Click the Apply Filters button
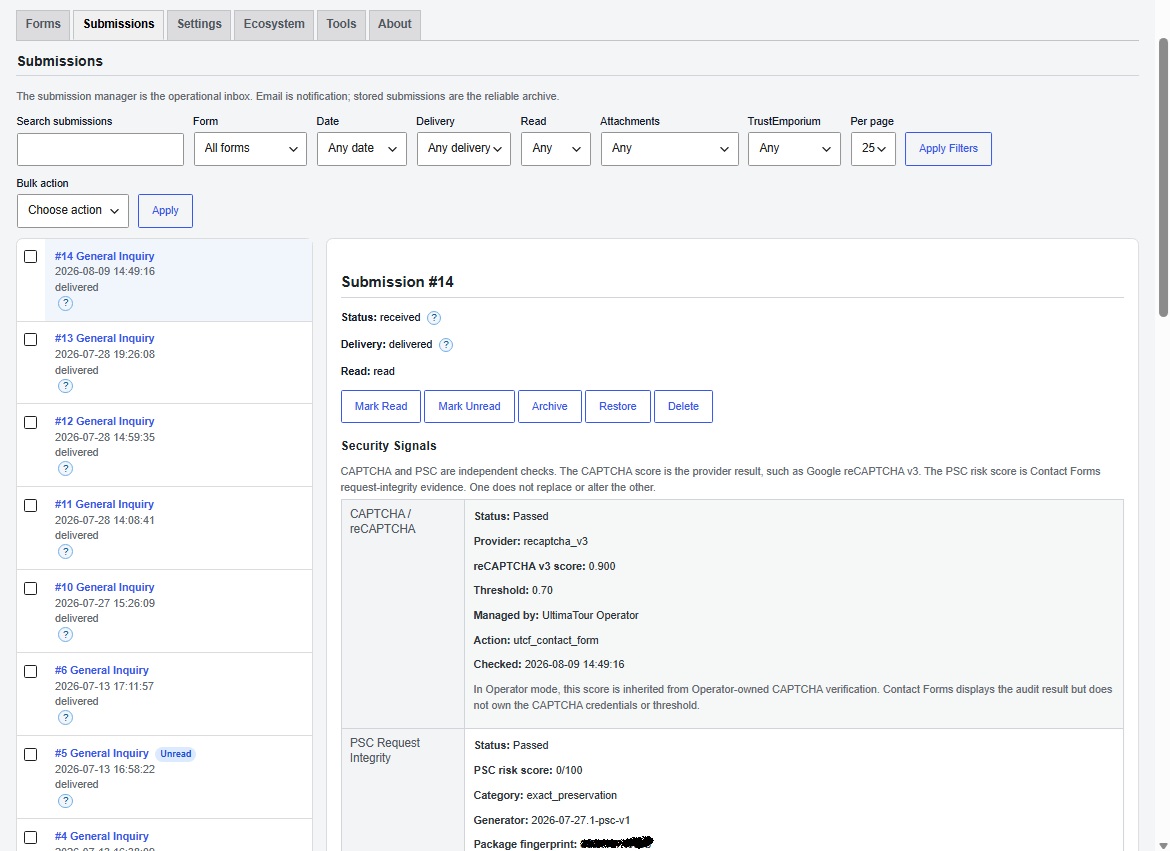The width and height of the screenshot is (1170, 851). coord(948,149)
